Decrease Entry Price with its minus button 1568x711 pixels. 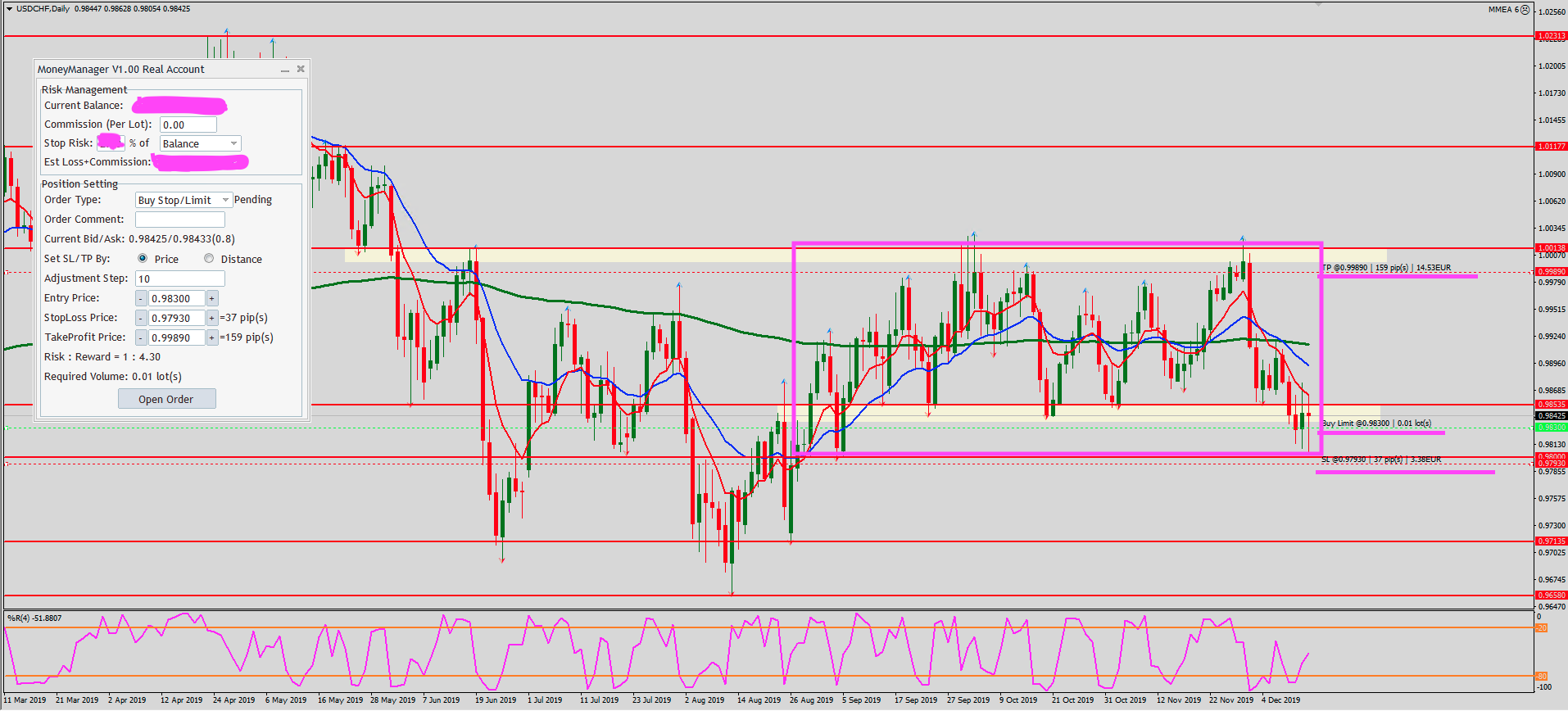pos(141,298)
